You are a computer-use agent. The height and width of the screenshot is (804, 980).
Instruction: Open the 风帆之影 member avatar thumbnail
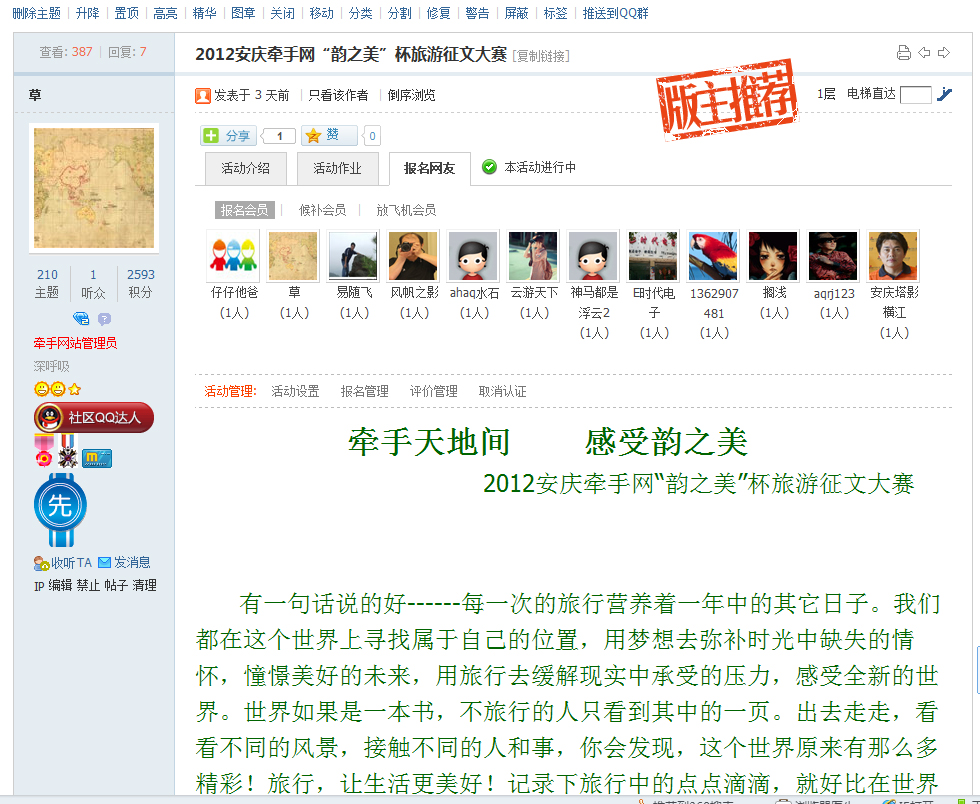point(413,256)
